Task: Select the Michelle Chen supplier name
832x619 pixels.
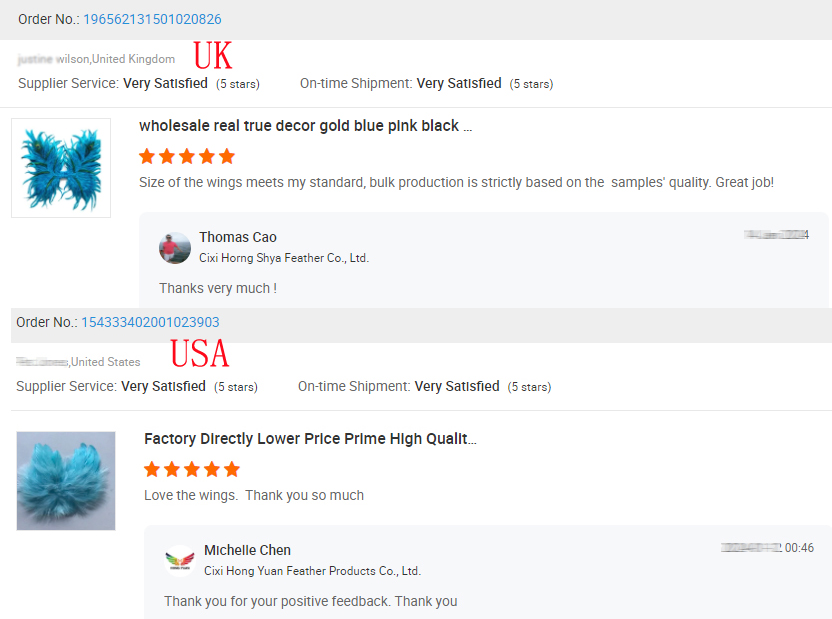Action: (x=247, y=550)
